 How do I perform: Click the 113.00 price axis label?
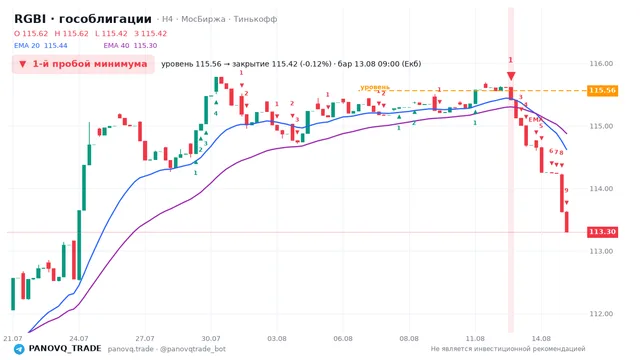coord(601,251)
